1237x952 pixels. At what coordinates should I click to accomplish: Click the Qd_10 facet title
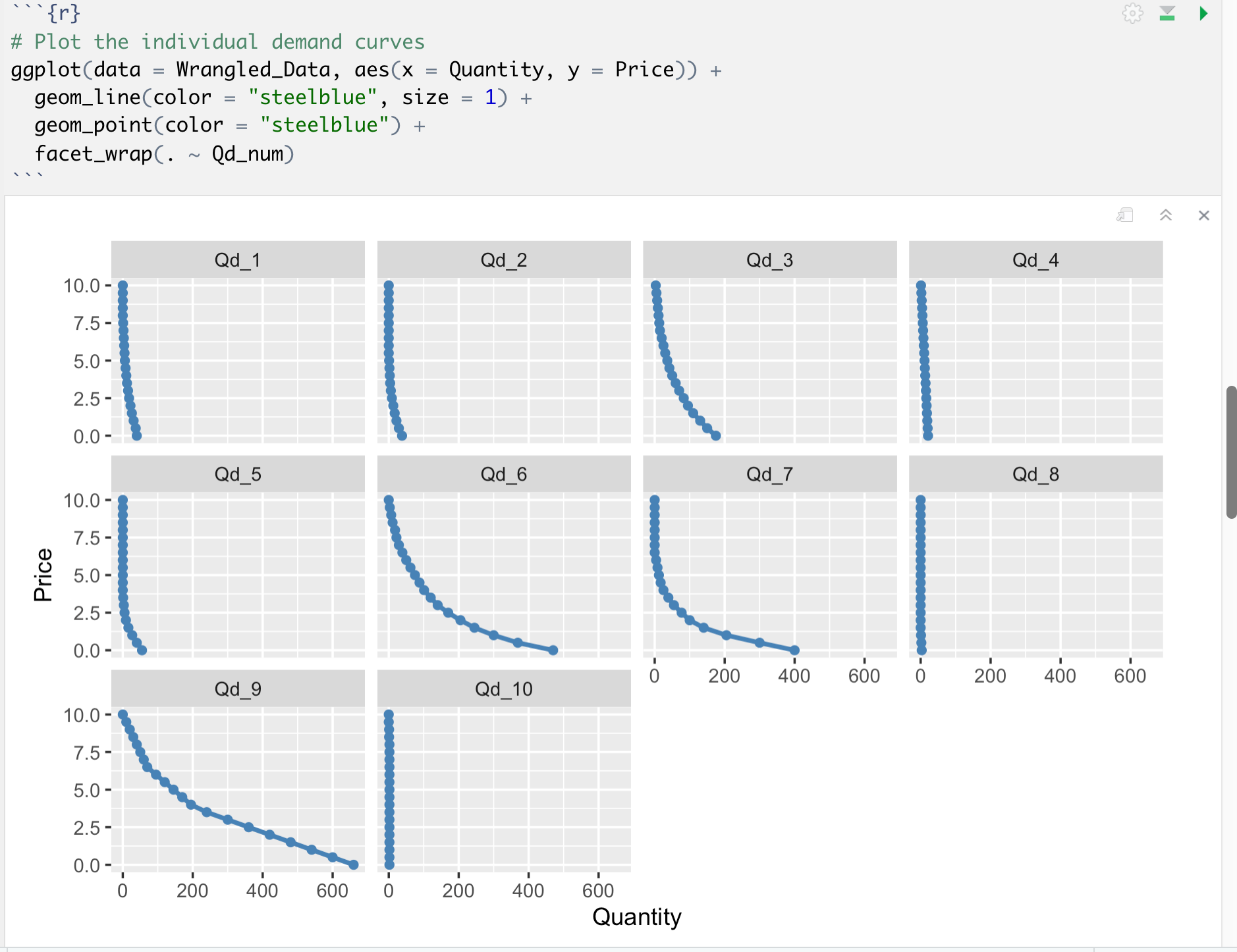[x=504, y=689]
